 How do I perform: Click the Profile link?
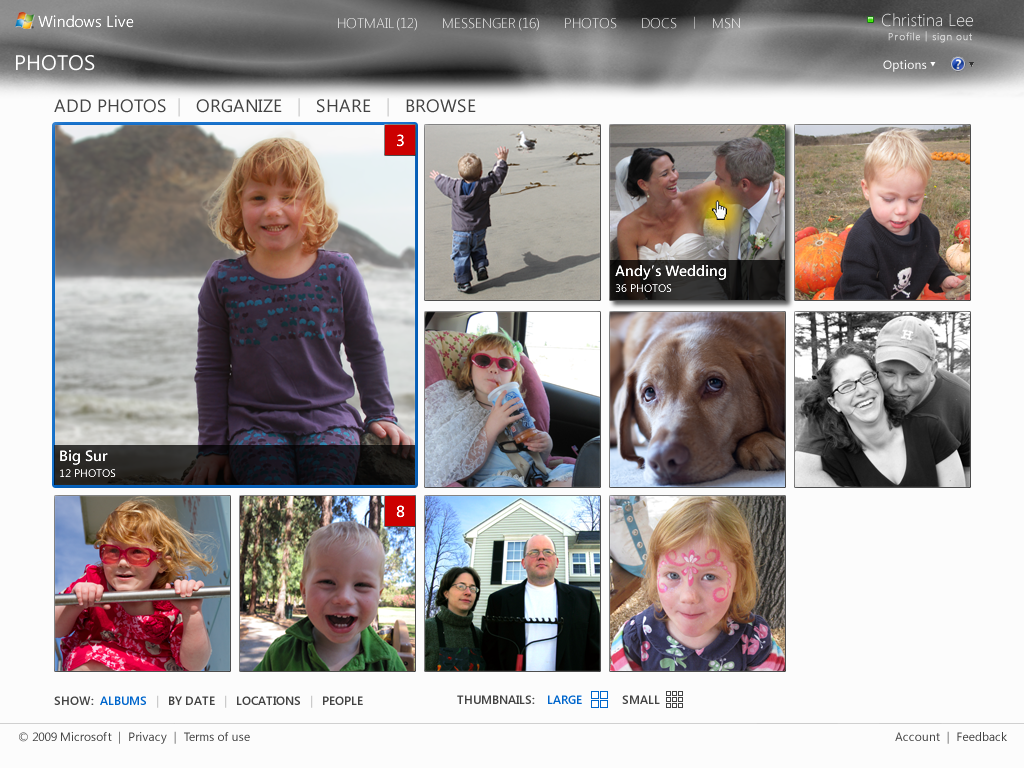[x=904, y=37]
